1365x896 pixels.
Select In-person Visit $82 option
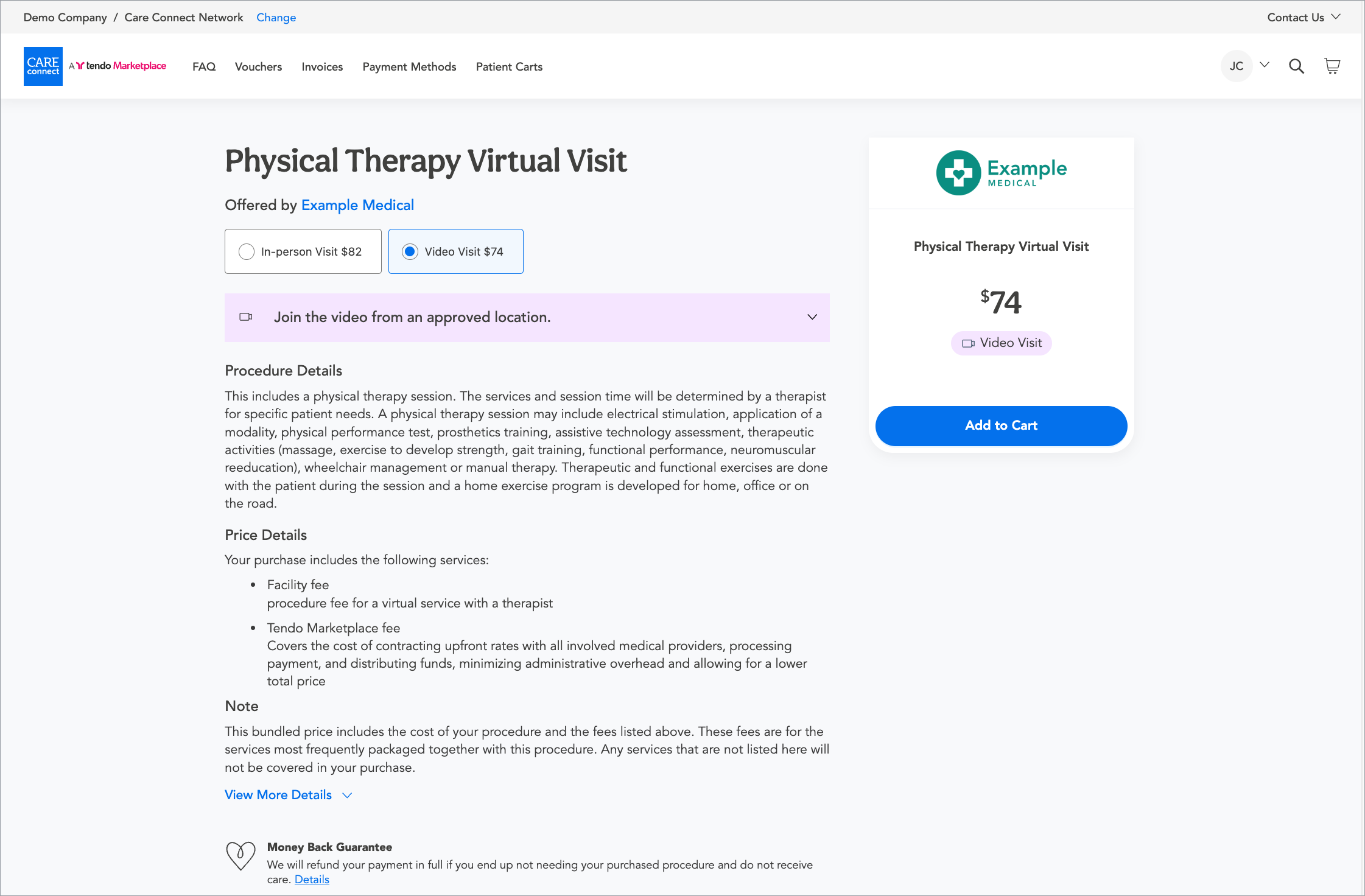(x=303, y=251)
